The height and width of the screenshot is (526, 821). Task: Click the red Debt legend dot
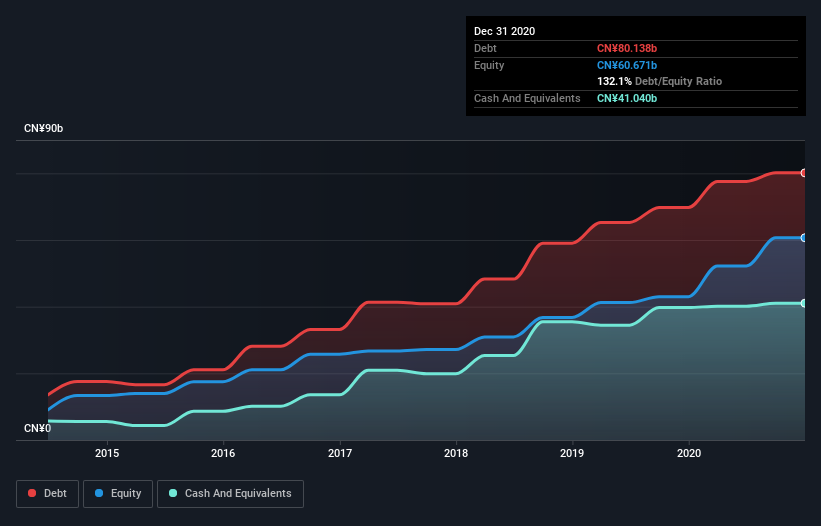click(x=32, y=493)
